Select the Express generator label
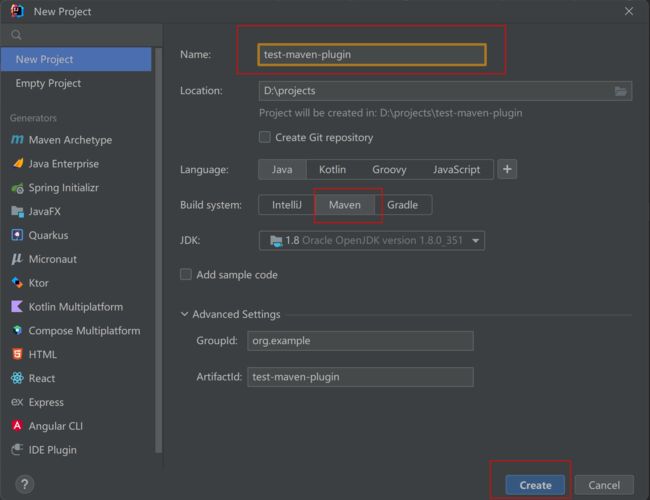Viewport: 650px width, 500px height. pos(46,402)
